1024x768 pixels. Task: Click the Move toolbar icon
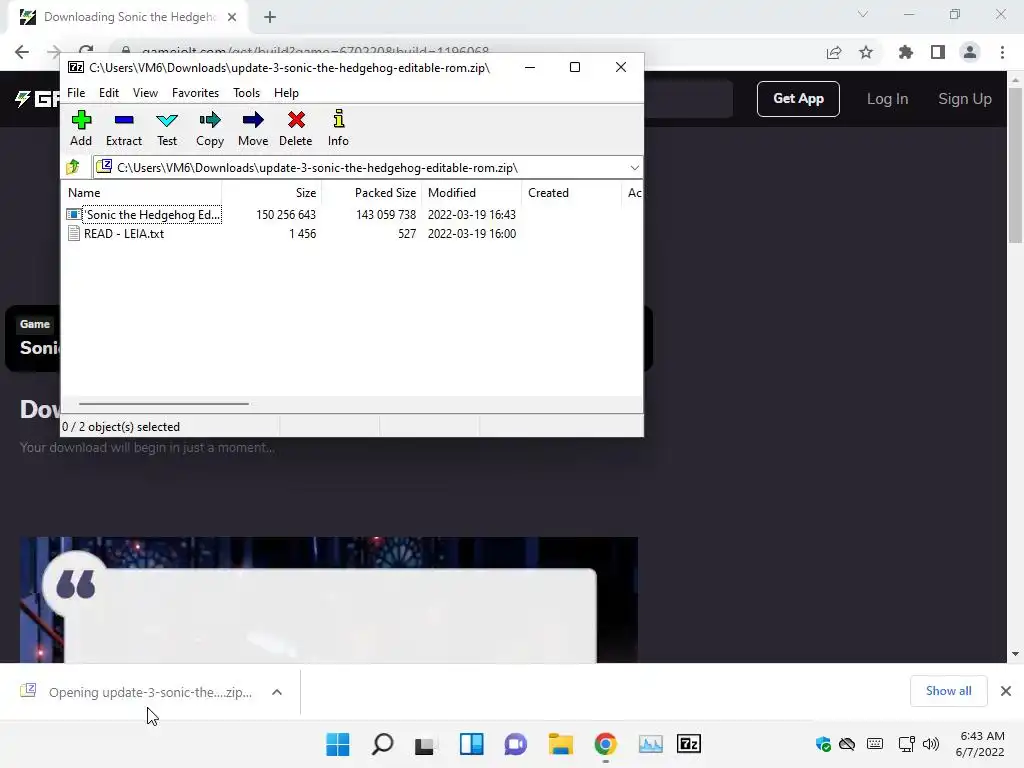pyautogui.click(x=253, y=128)
